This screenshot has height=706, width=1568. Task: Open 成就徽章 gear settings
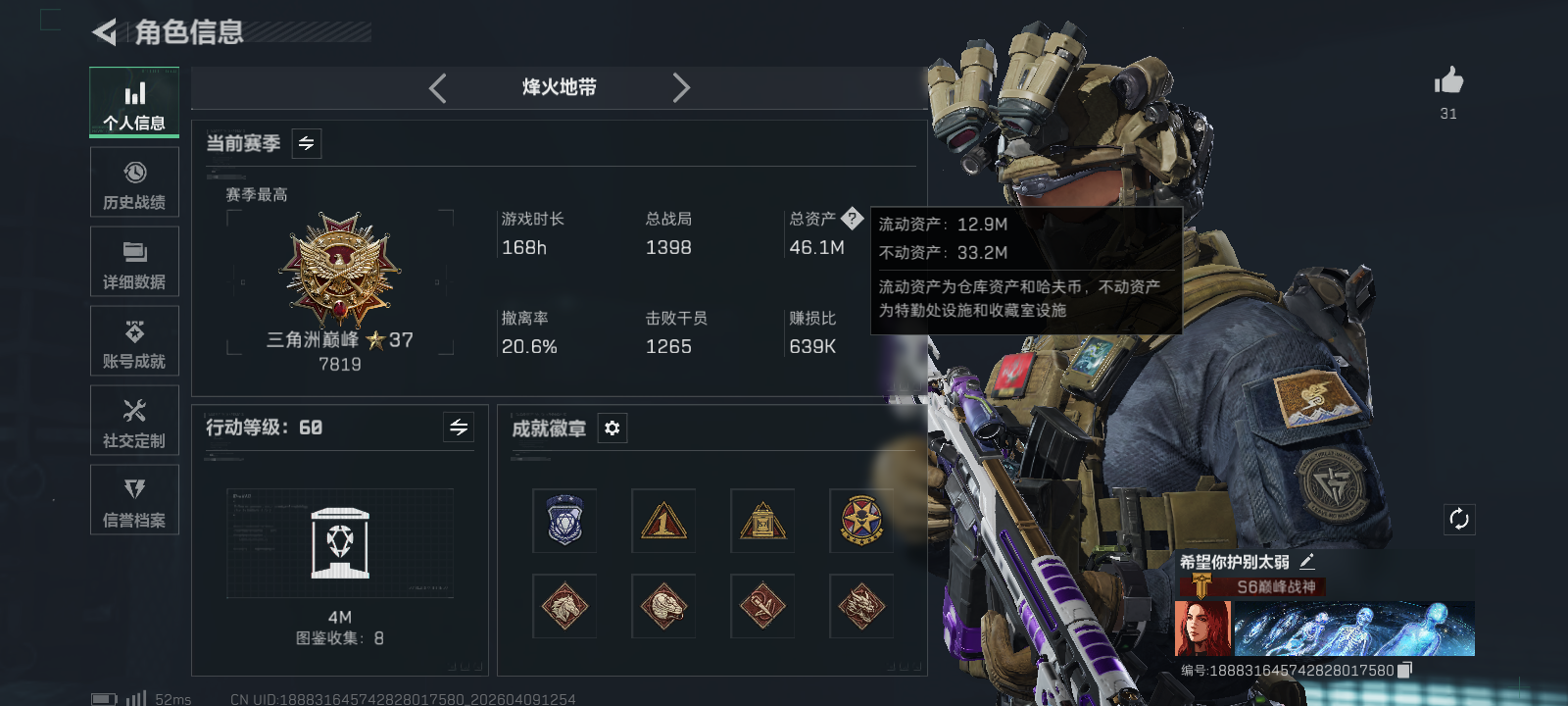click(x=612, y=429)
